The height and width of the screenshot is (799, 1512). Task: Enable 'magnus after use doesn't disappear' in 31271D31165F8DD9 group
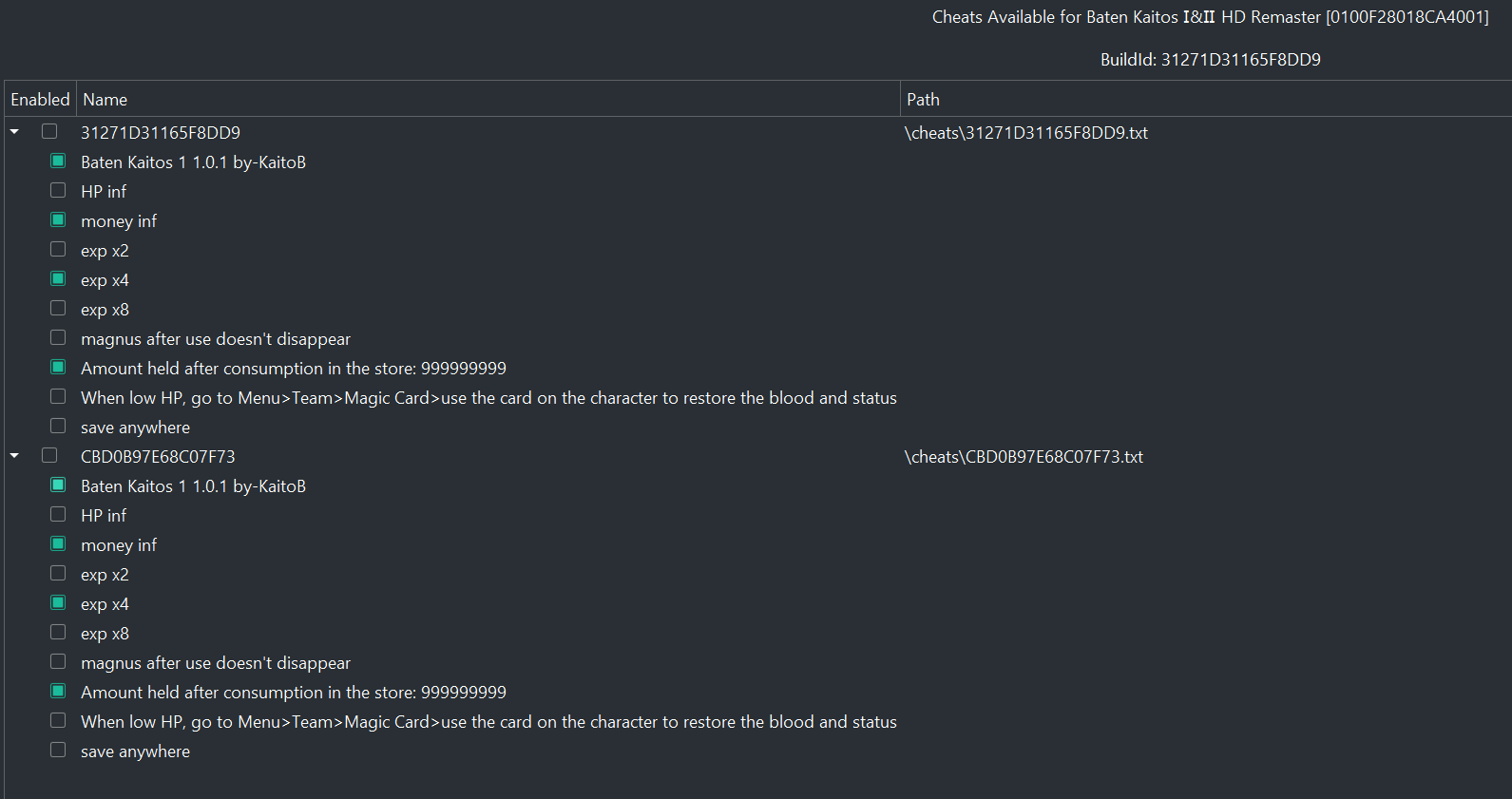click(58, 338)
